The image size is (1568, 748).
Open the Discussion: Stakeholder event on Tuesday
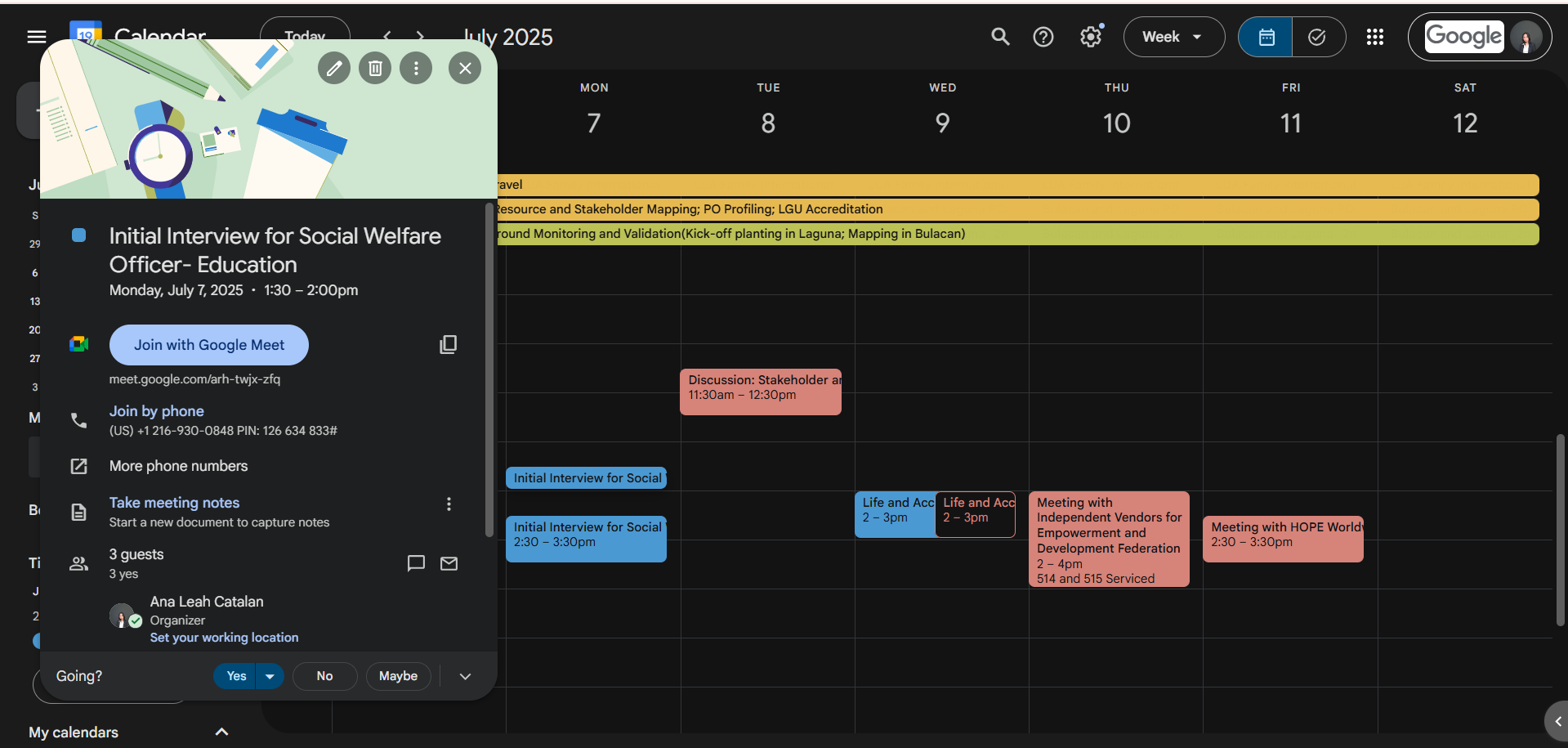click(x=760, y=392)
